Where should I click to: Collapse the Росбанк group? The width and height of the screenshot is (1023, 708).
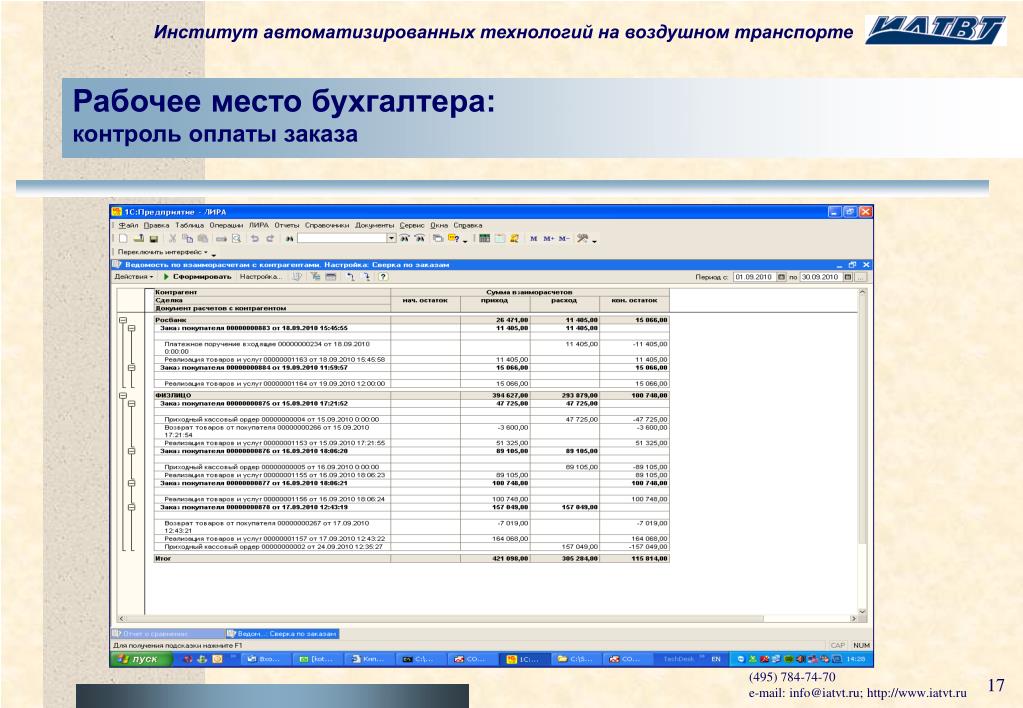tap(123, 320)
